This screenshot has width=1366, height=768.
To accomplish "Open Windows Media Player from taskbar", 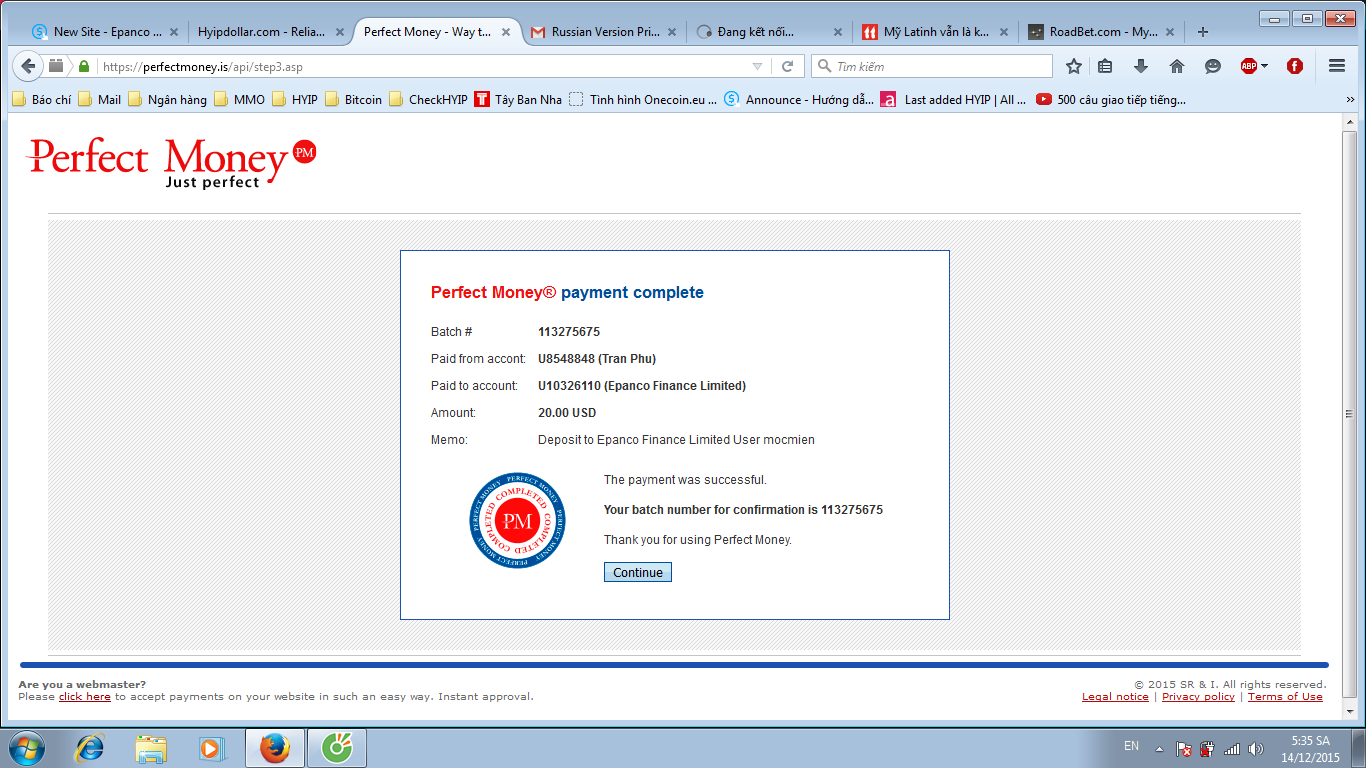I will 211,748.
